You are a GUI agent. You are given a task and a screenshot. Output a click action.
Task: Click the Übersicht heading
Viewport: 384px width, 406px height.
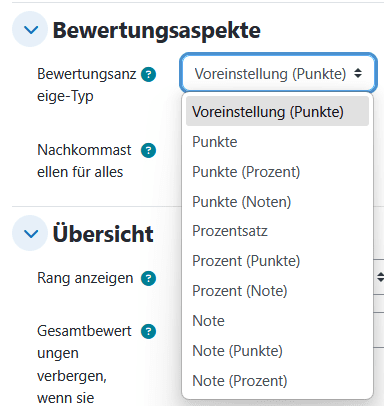coord(103,233)
